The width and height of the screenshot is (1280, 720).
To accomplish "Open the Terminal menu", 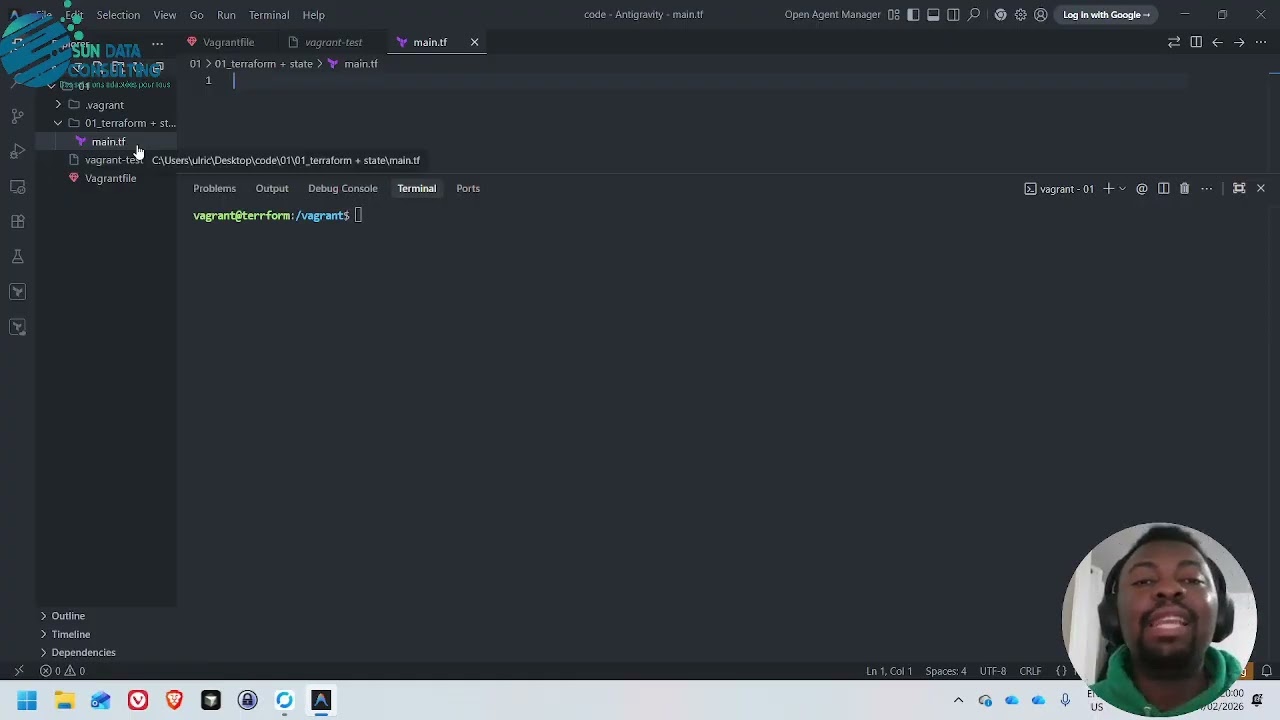I will click(269, 15).
